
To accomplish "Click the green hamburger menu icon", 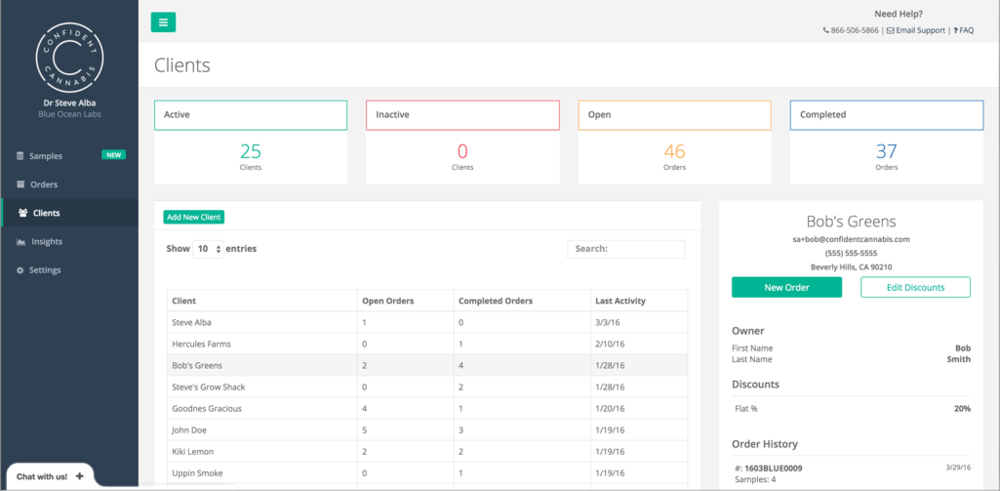I will pyautogui.click(x=163, y=22).
